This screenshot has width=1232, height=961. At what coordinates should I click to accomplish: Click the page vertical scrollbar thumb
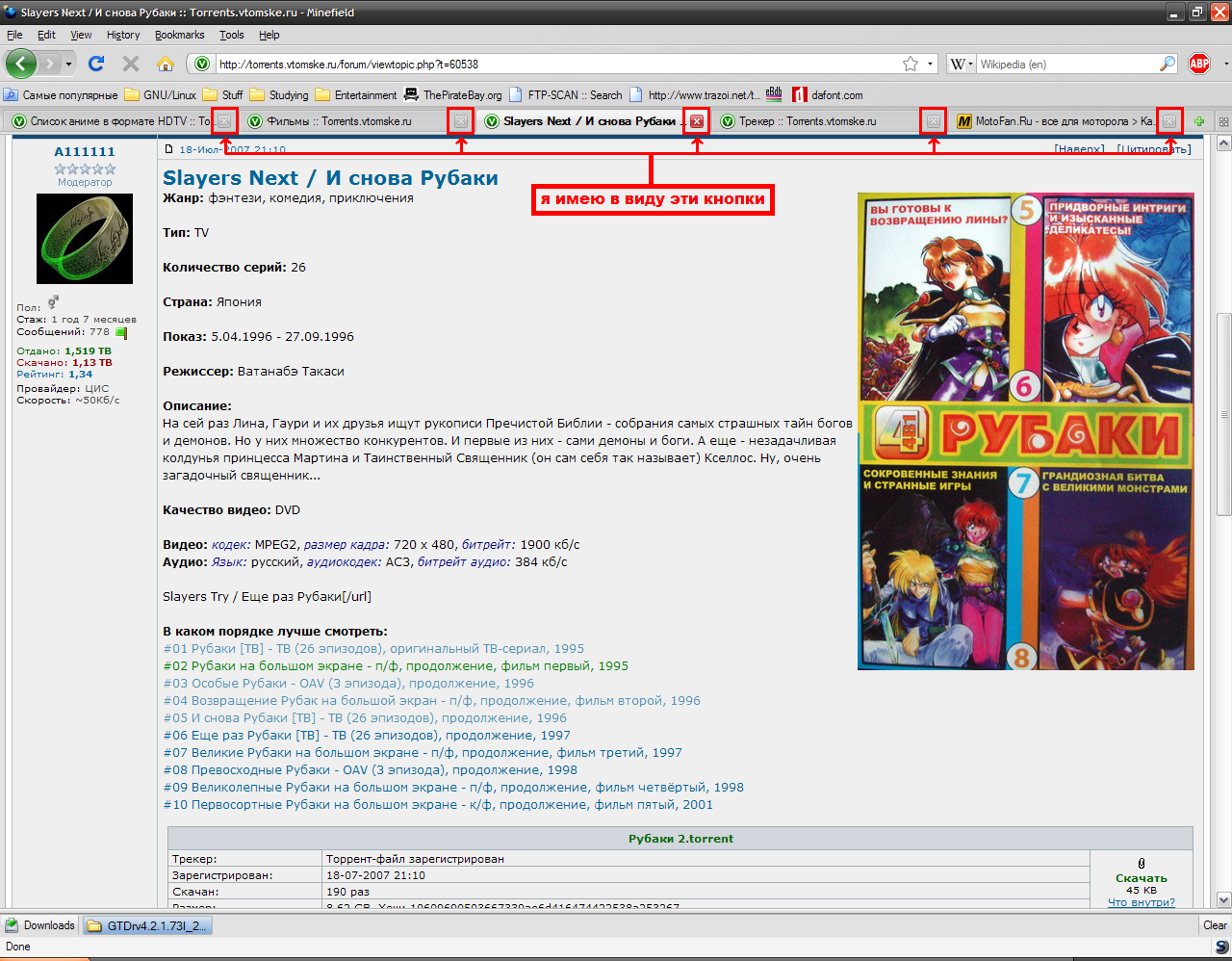click(1223, 414)
